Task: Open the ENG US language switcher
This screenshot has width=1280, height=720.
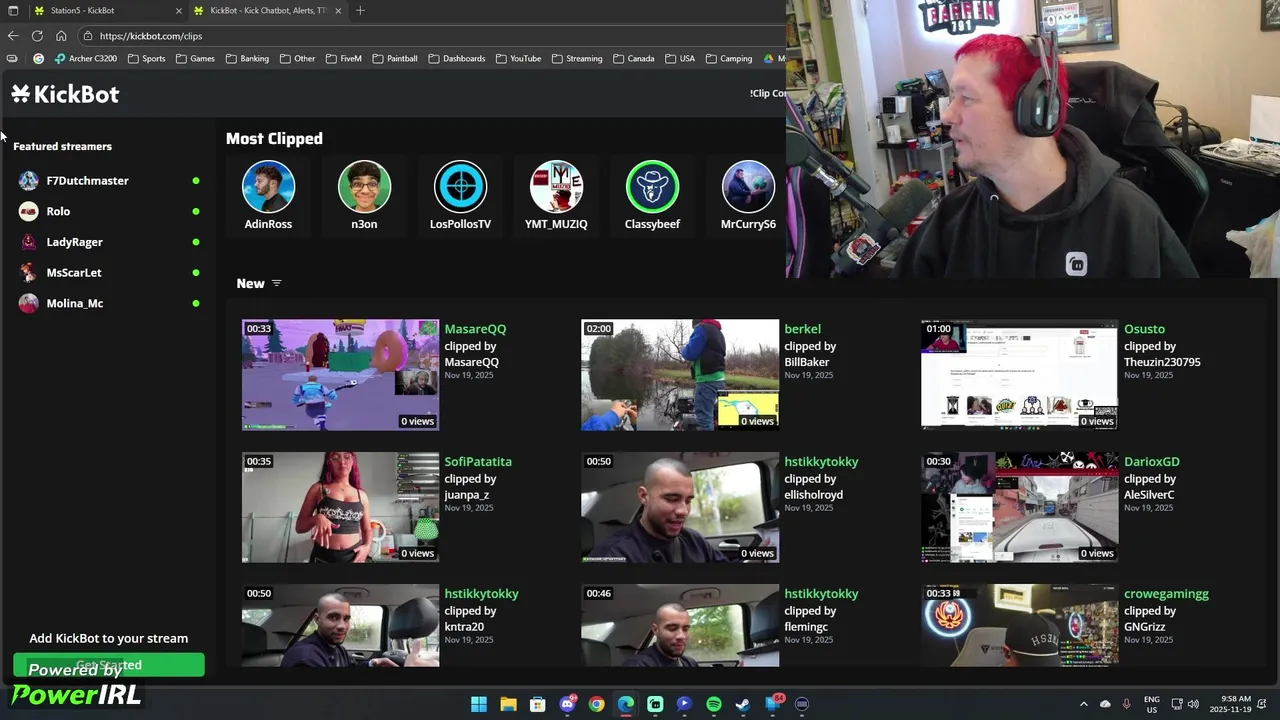Action: (x=1151, y=704)
